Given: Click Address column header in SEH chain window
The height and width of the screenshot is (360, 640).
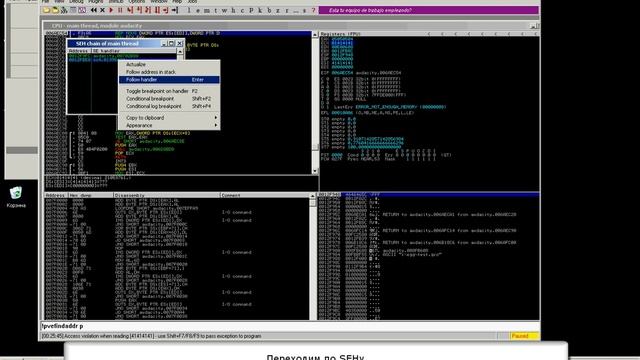Looking at the screenshot, I should coord(79,51).
